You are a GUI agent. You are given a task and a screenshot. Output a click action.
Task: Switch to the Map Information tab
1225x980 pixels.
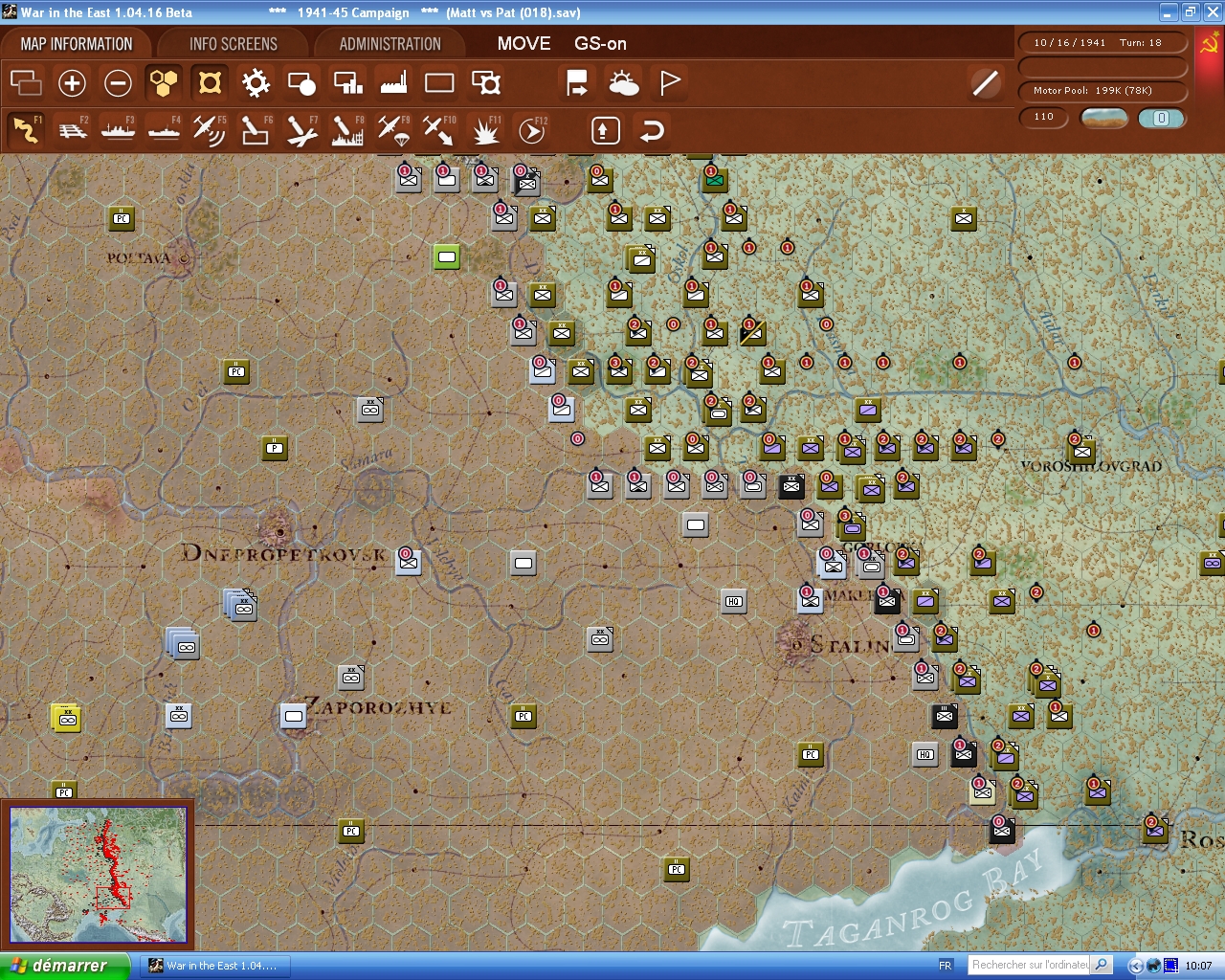77,44
